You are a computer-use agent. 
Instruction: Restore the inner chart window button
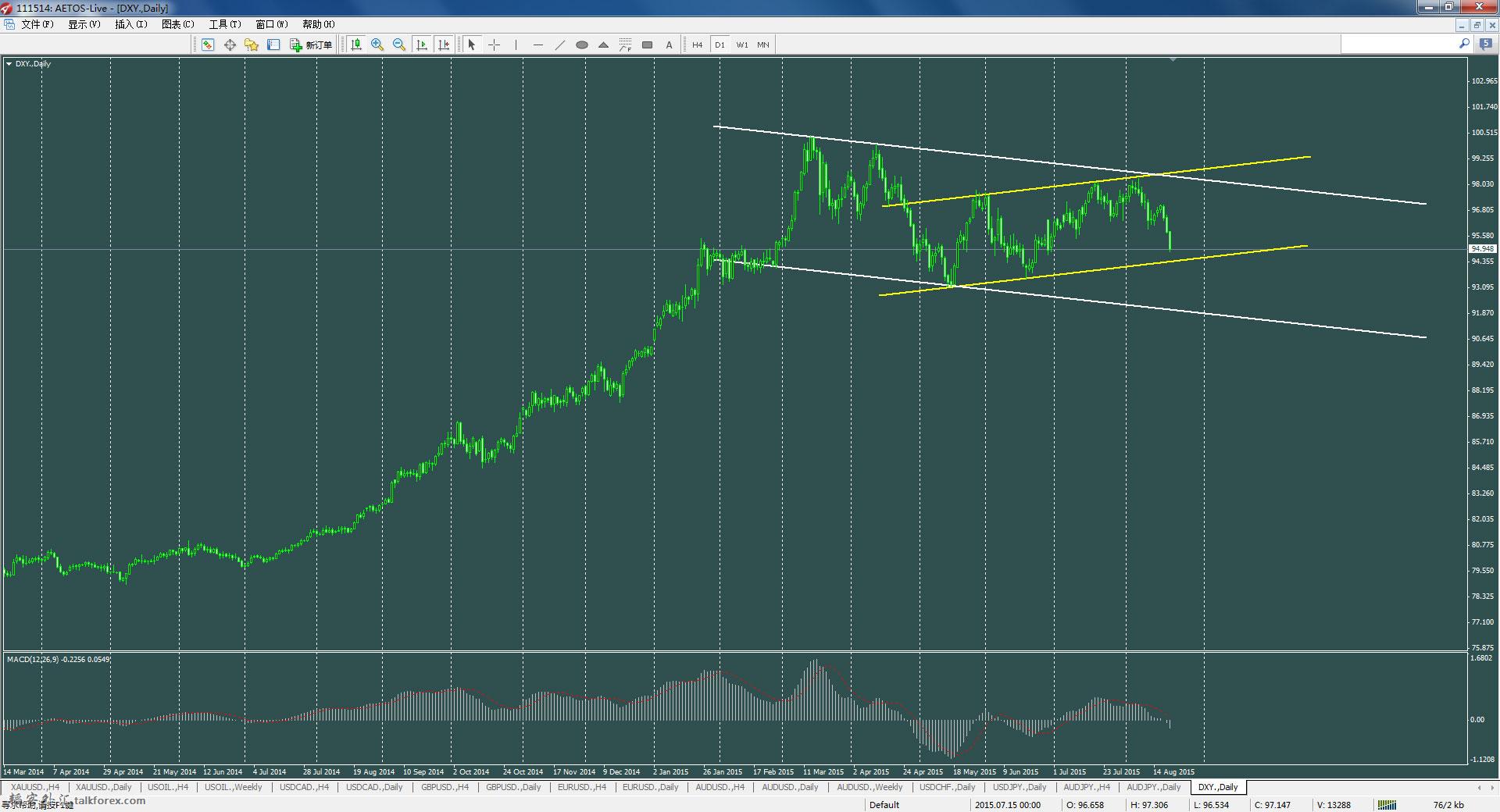coord(1477,25)
